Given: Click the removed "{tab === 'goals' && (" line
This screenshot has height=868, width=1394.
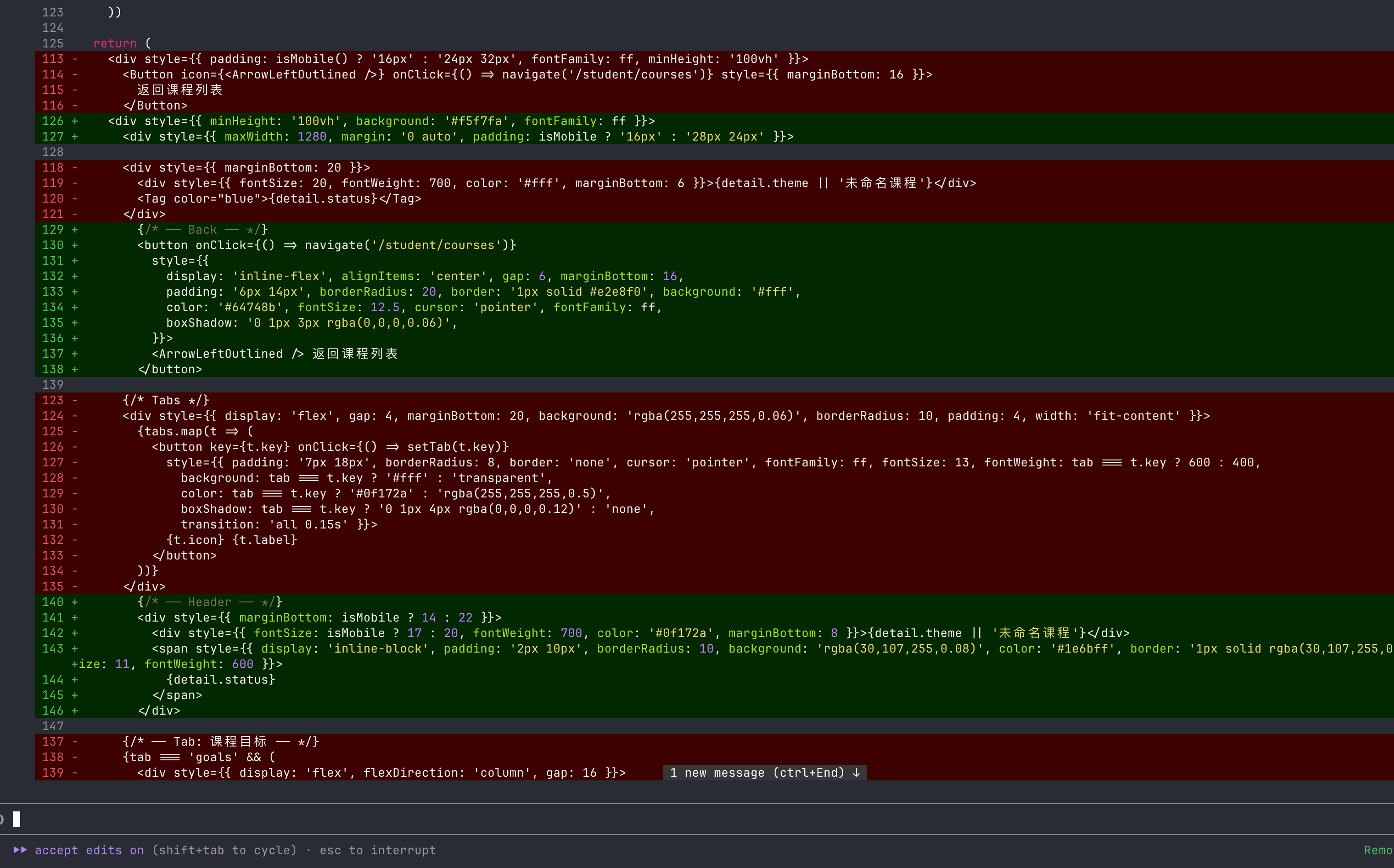Looking at the screenshot, I should pos(714,757).
